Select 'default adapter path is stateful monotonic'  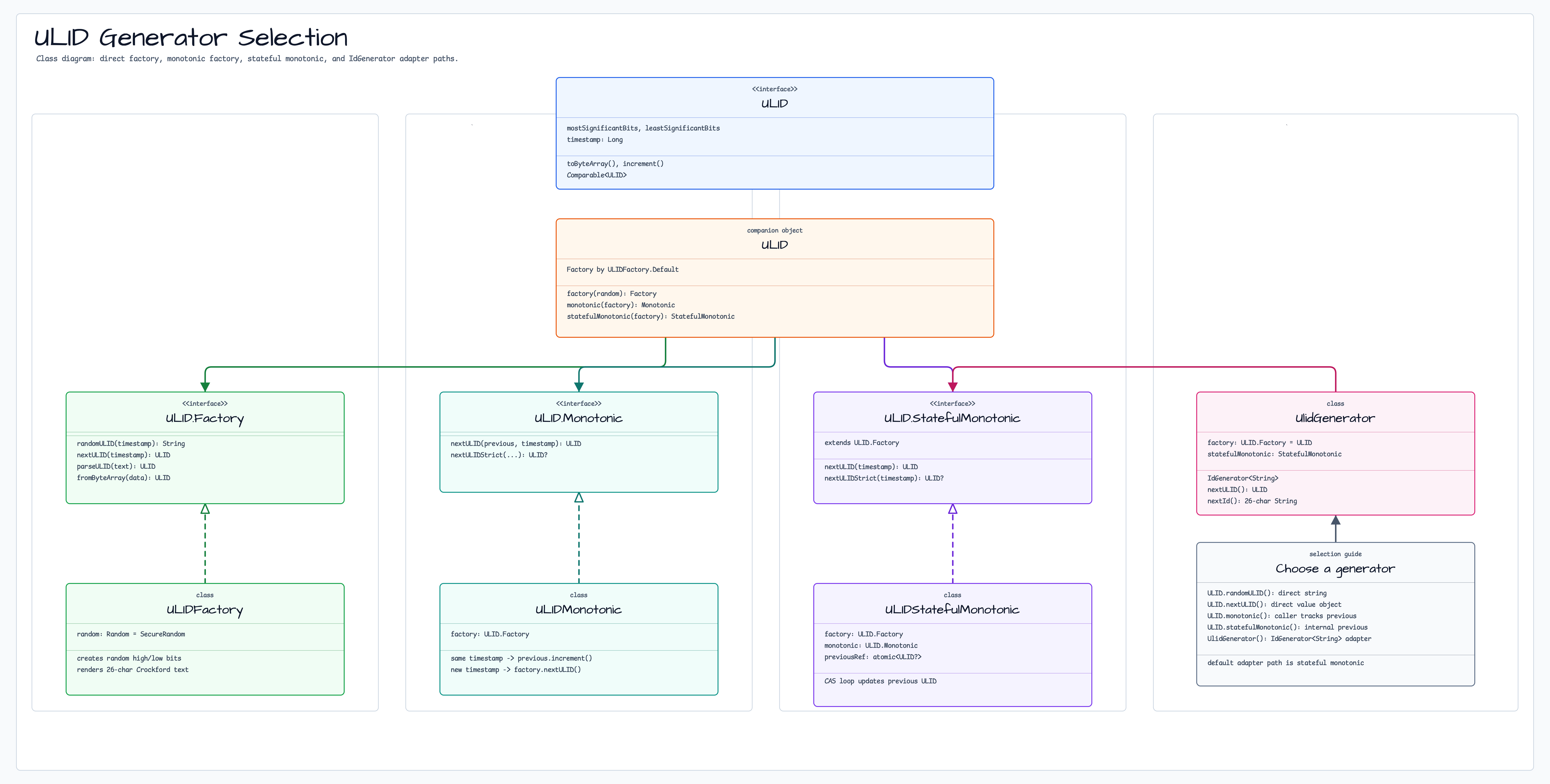click(1285, 663)
